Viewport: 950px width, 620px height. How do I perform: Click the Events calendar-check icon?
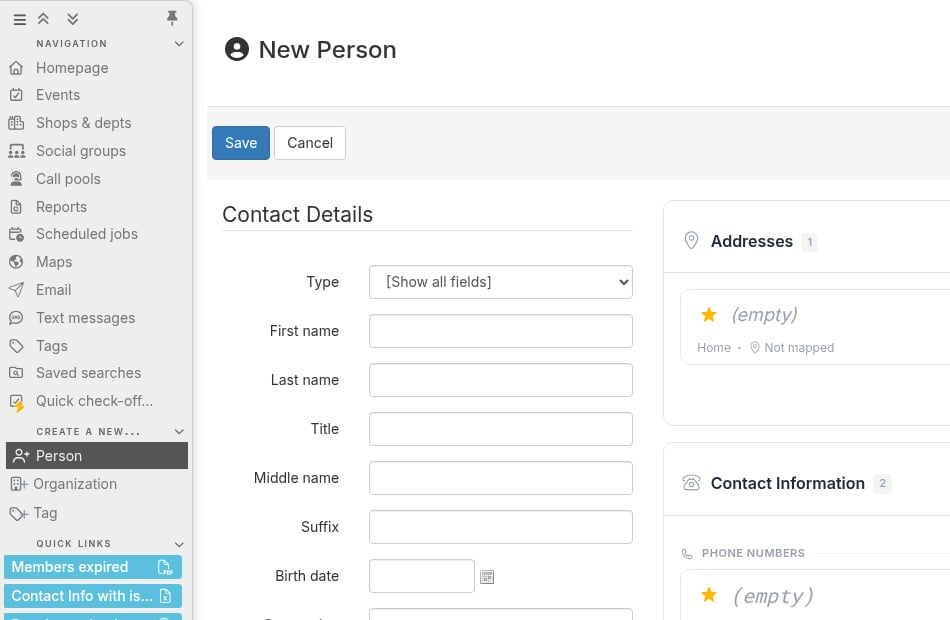tap(16, 95)
